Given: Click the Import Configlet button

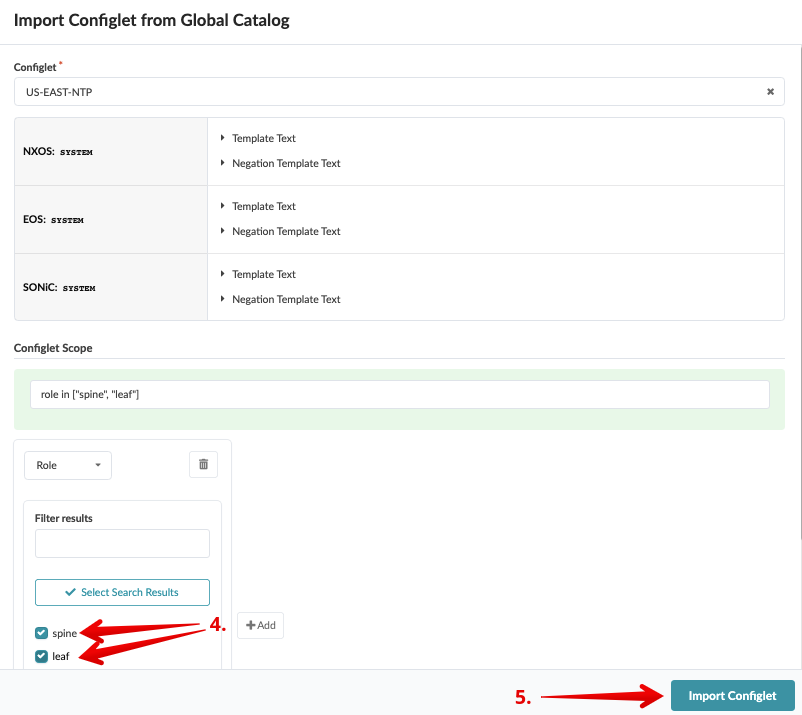Looking at the screenshot, I should [x=732, y=695].
